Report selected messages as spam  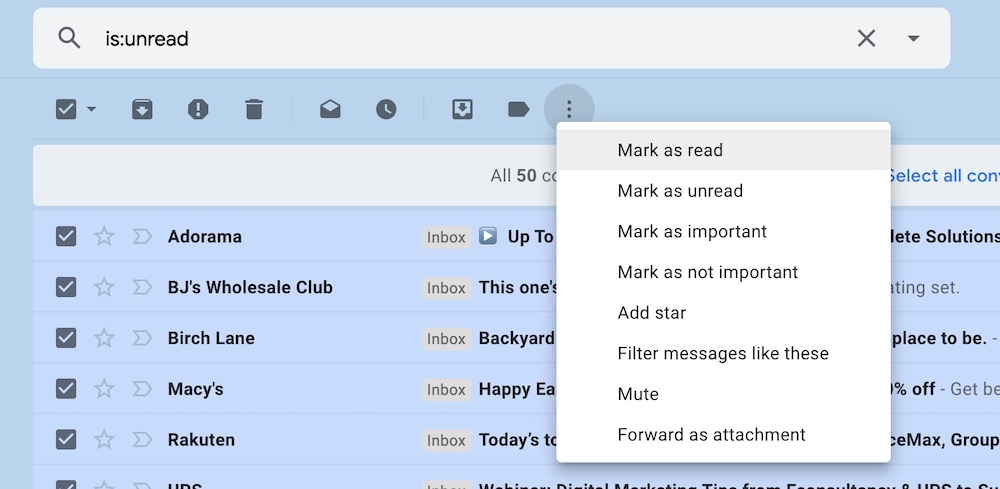(x=198, y=110)
